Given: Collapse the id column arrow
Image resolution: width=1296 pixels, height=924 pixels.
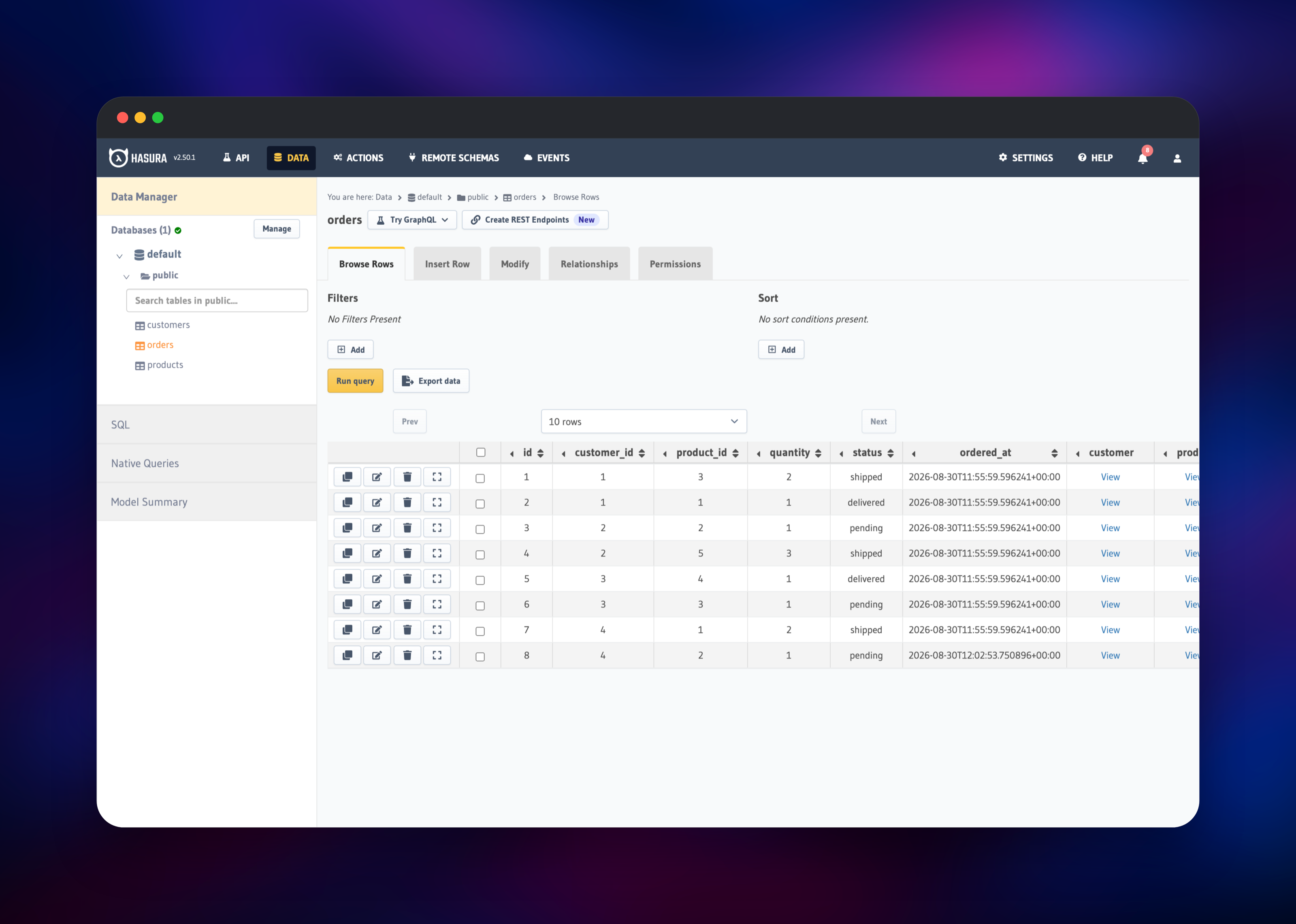Looking at the screenshot, I should [x=512, y=453].
